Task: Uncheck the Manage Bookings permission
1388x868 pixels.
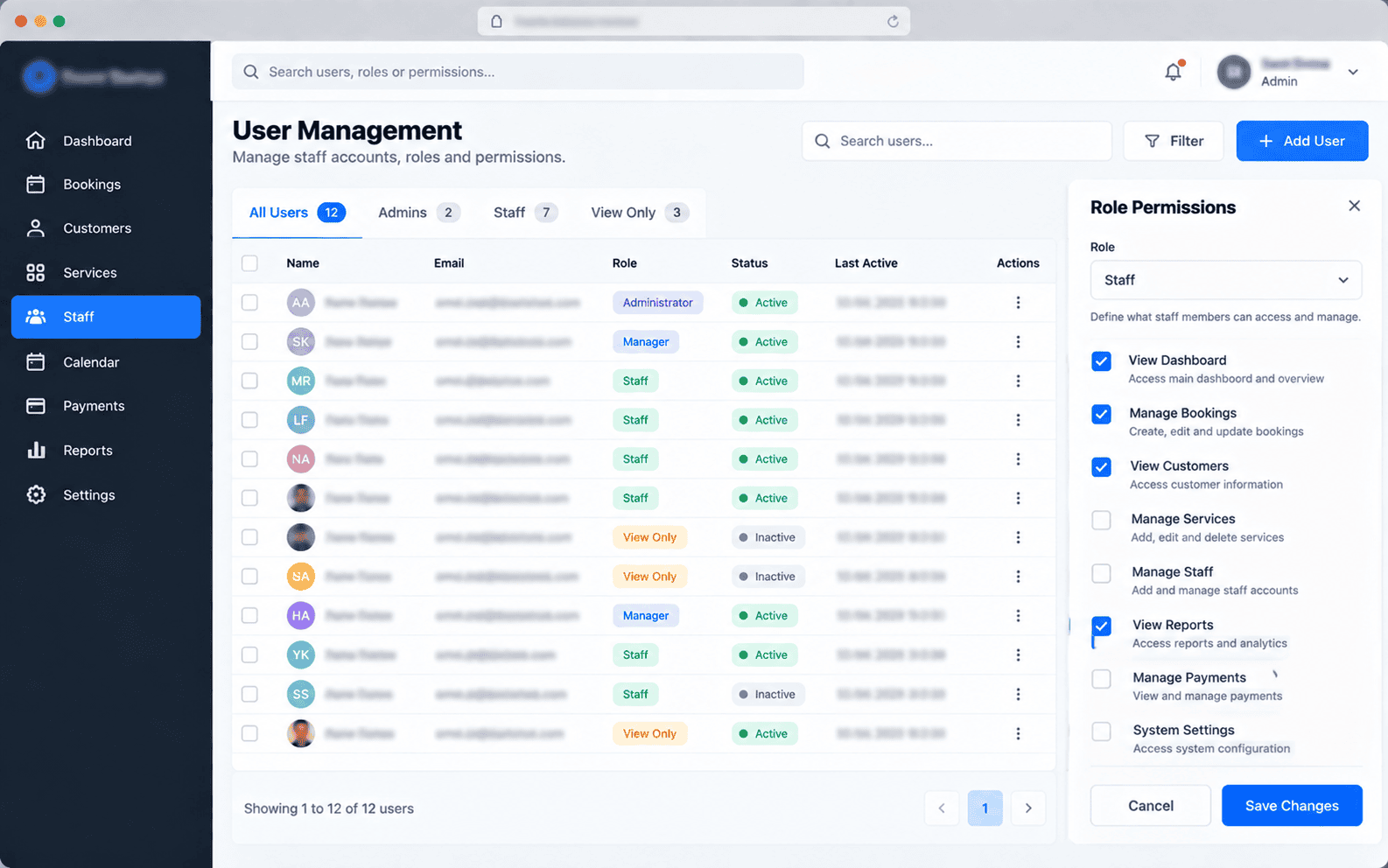Action: click(1102, 414)
